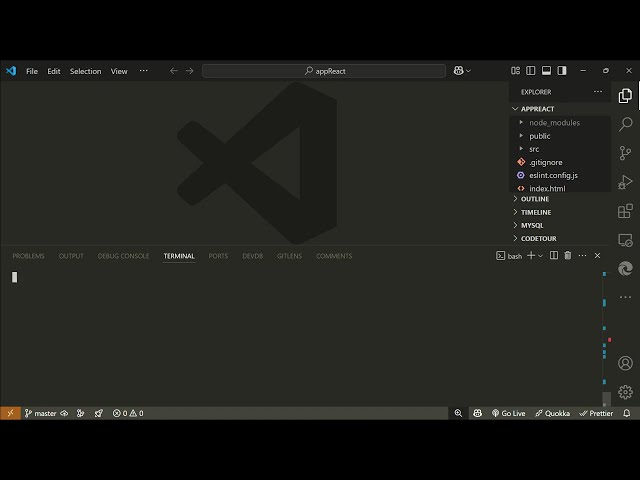
Task: Open the File menu
Action: pyautogui.click(x=32, y=71)
